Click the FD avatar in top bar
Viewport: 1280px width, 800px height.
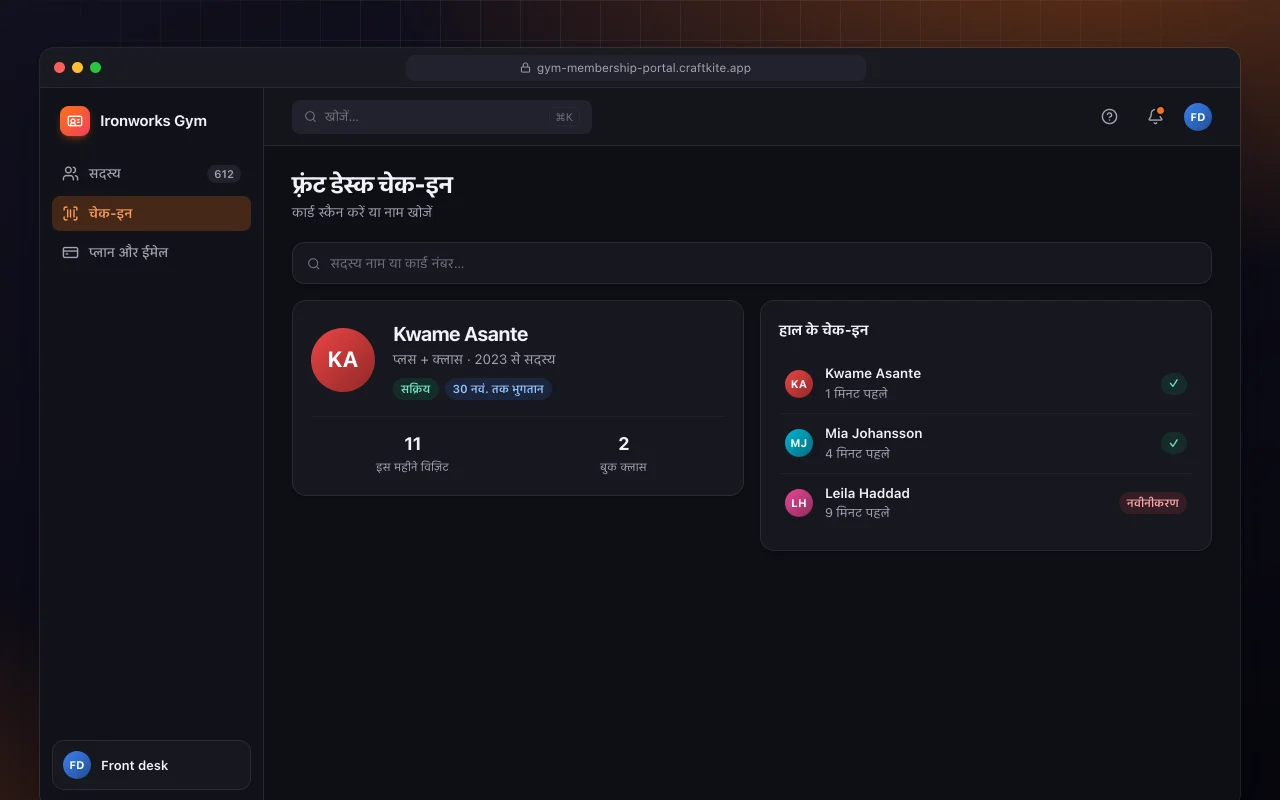point(1198,117)
